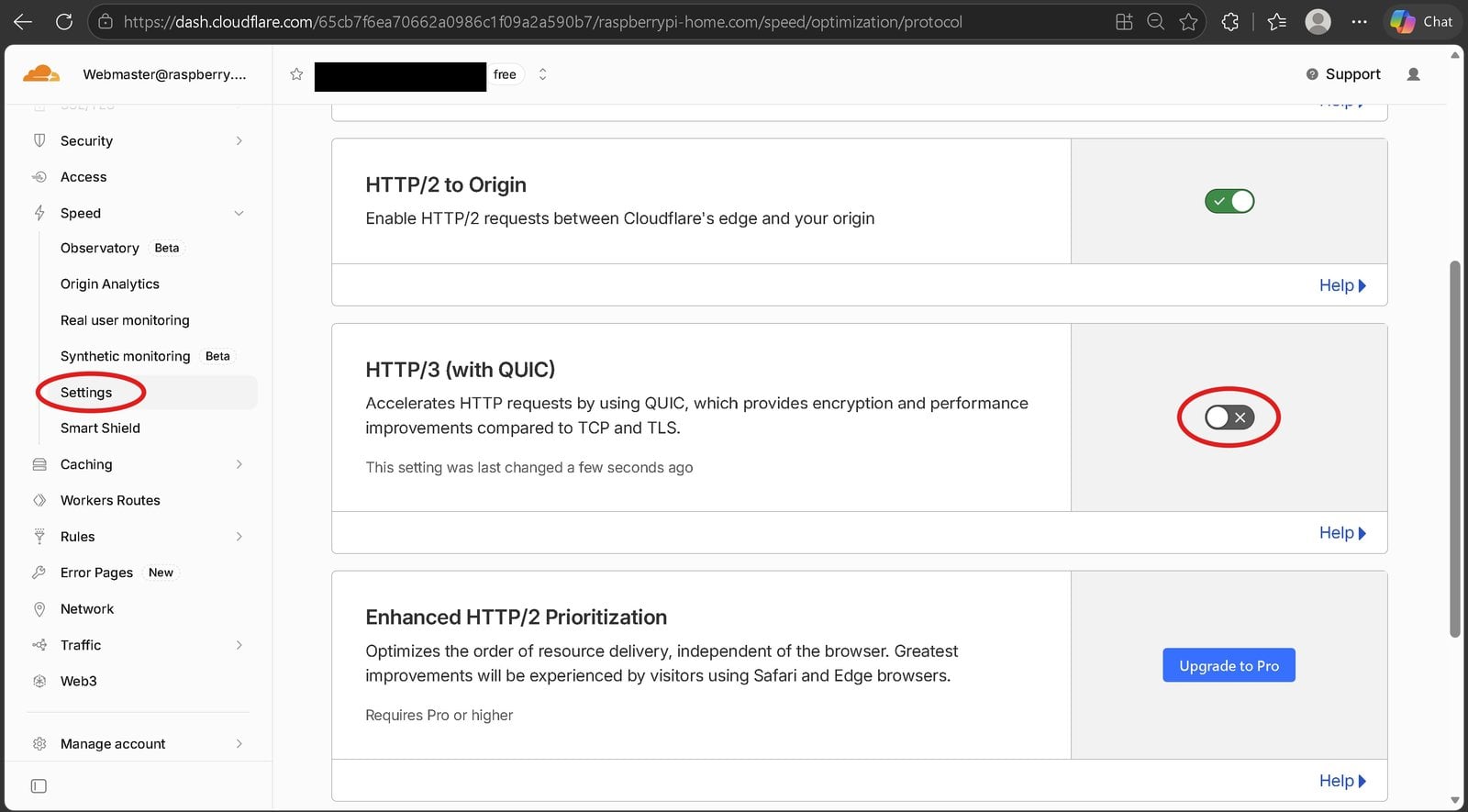Click the Web3 cube icon
Screen dimensions: 1468x812
tap(39, 681)
